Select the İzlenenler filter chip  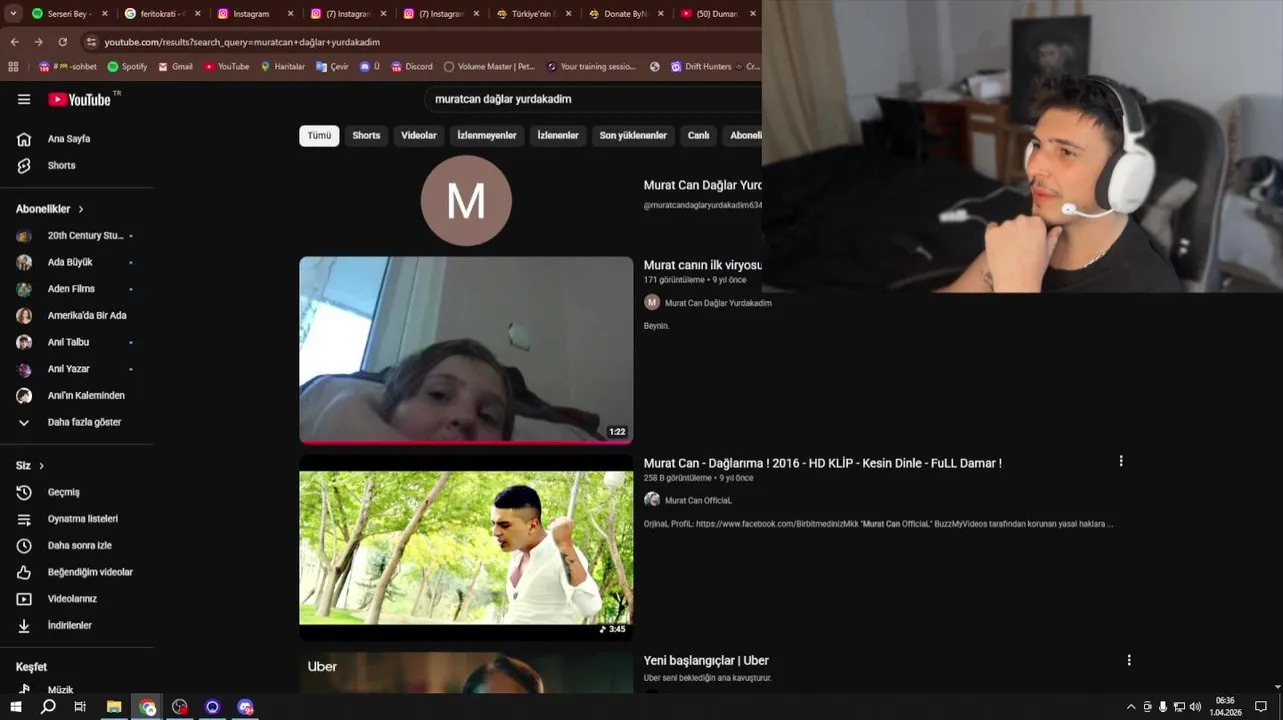pyautogui.click(x=558, y=135)
